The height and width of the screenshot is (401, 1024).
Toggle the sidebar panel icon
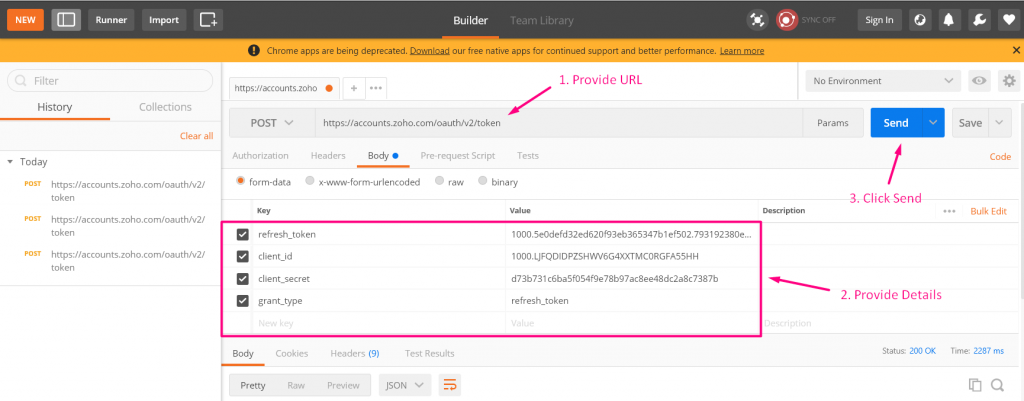point(66,20)
